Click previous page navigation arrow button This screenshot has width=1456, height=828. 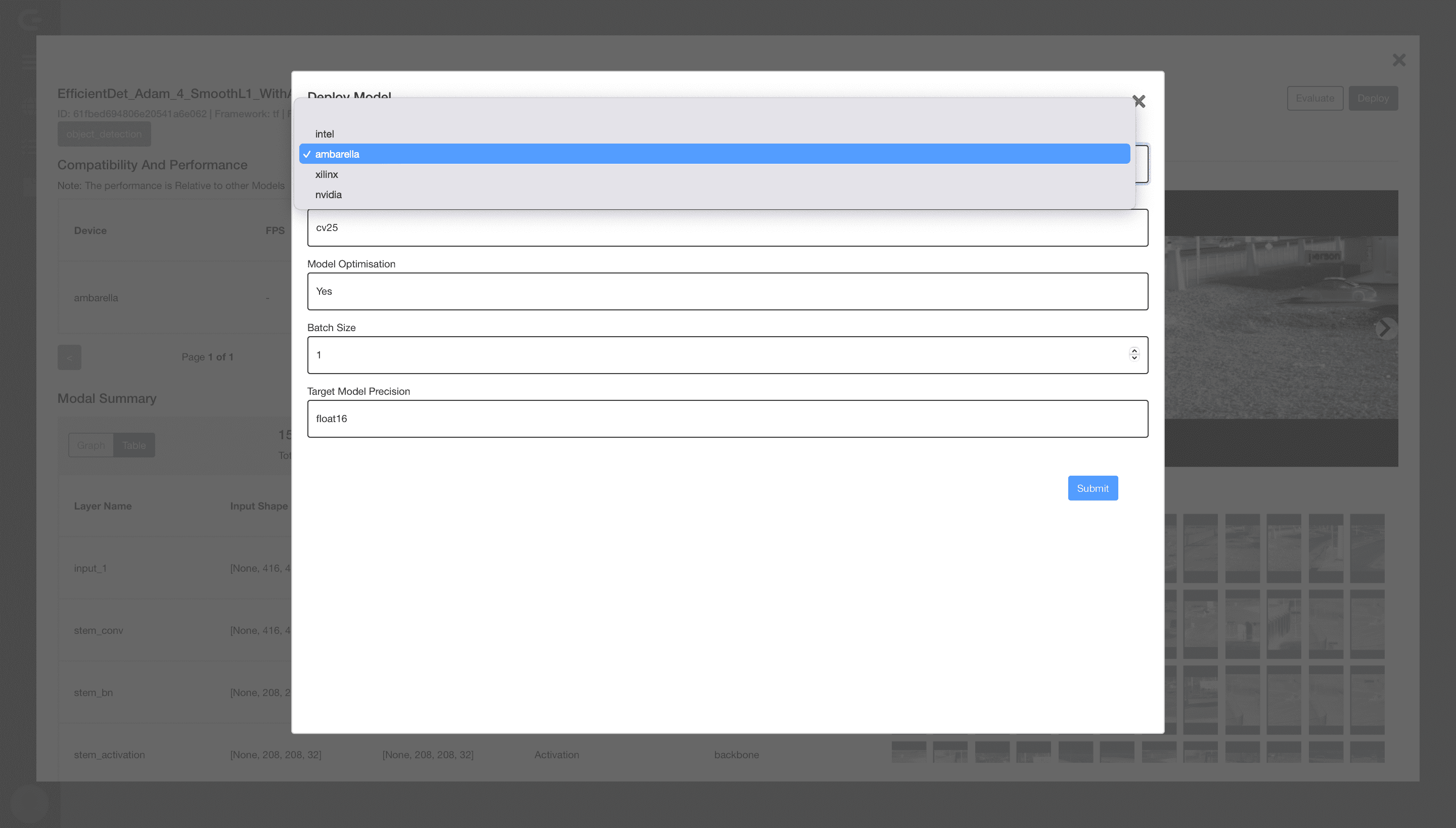tap(69, 357)
